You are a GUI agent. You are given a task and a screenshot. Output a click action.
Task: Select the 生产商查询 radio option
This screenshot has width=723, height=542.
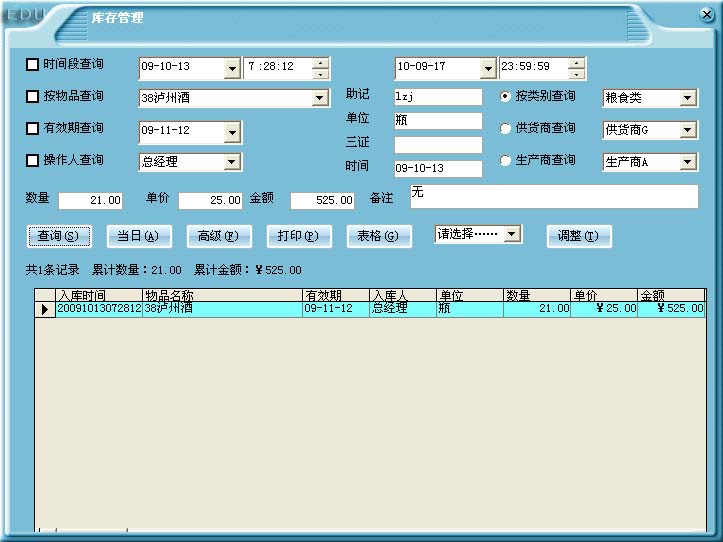pyautogui.click(x=505, y=161)
